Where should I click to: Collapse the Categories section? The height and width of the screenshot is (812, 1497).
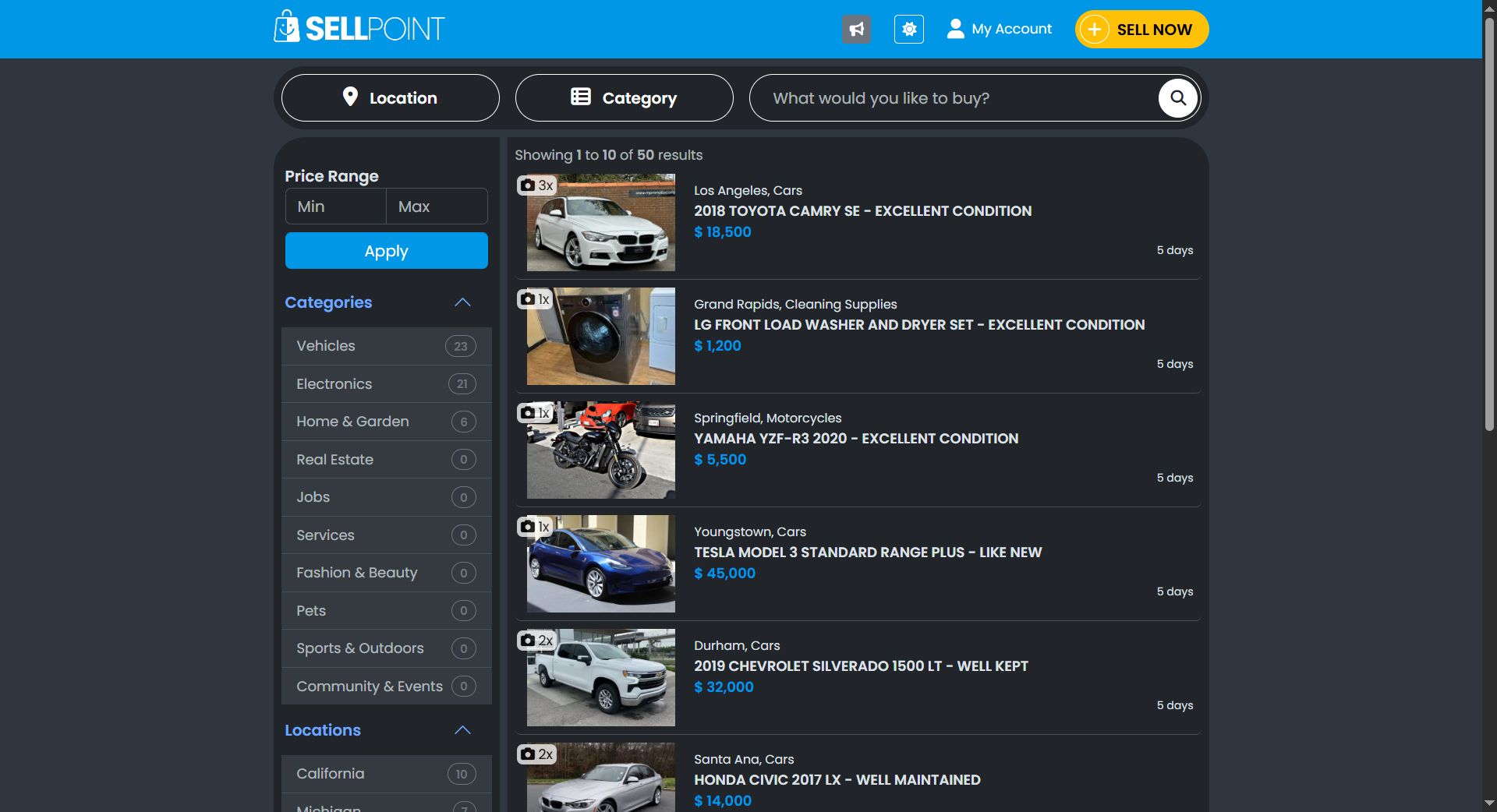[x=462, y=302]
